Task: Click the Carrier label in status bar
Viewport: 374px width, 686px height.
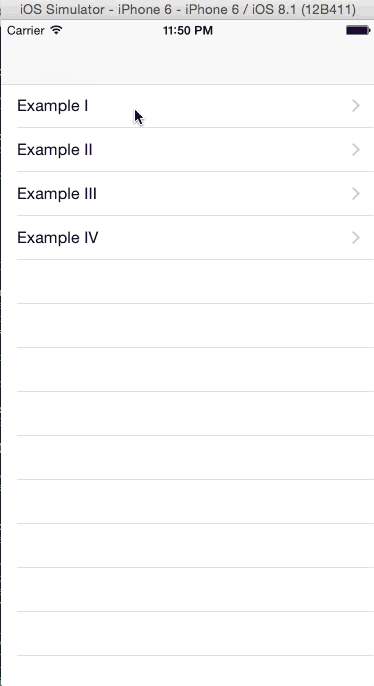Action: [x=26, y=31]
